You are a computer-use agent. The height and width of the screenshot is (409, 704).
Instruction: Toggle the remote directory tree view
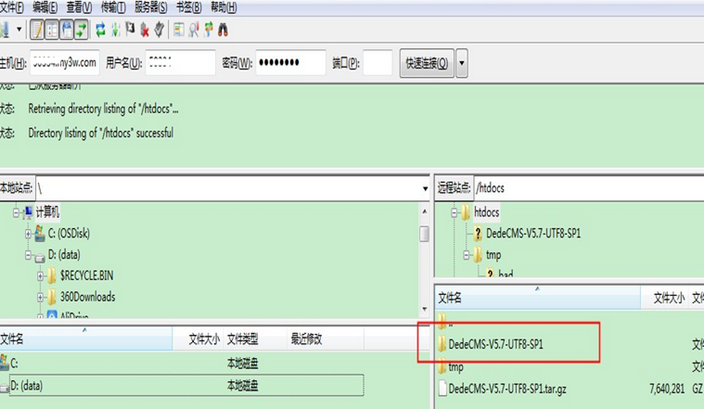pyautogui.click(x=66, y=30)
